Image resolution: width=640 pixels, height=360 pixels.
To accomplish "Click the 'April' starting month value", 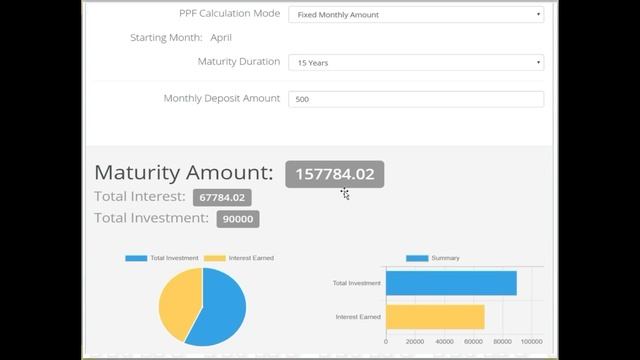I will coord(221,38).
